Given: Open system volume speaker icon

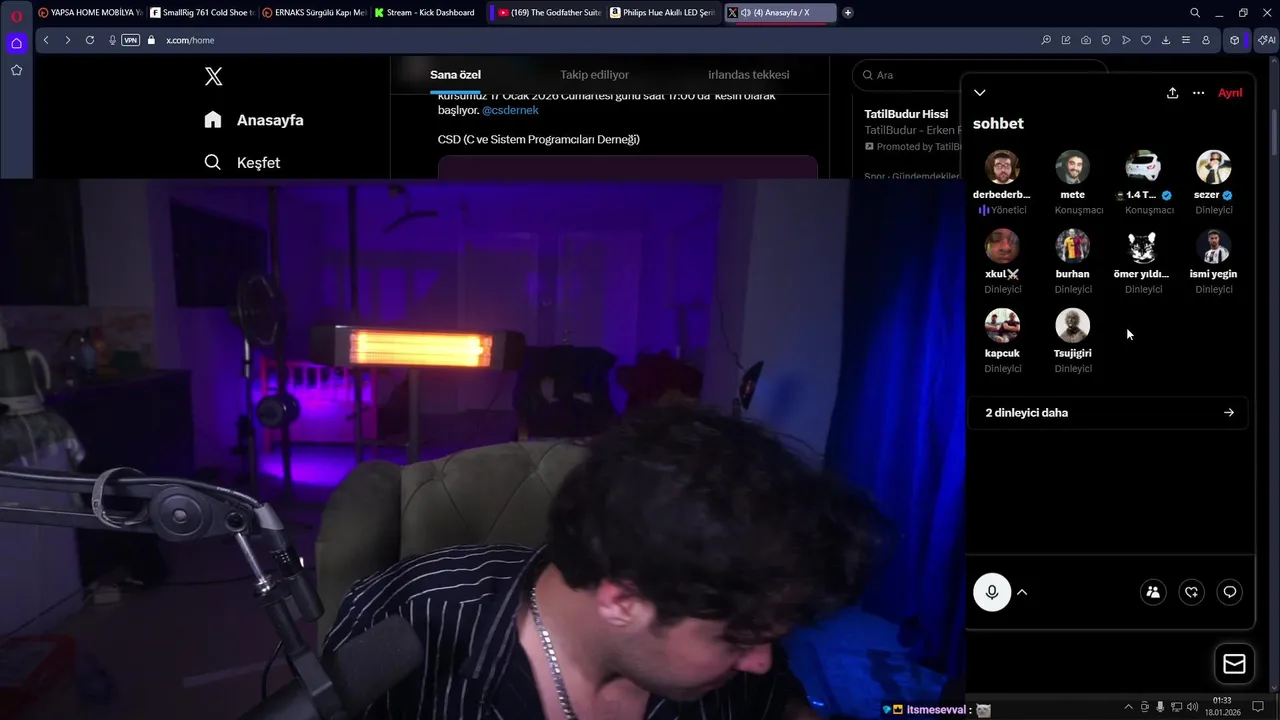Looking at the screenshot, I should click(1192, 707).
